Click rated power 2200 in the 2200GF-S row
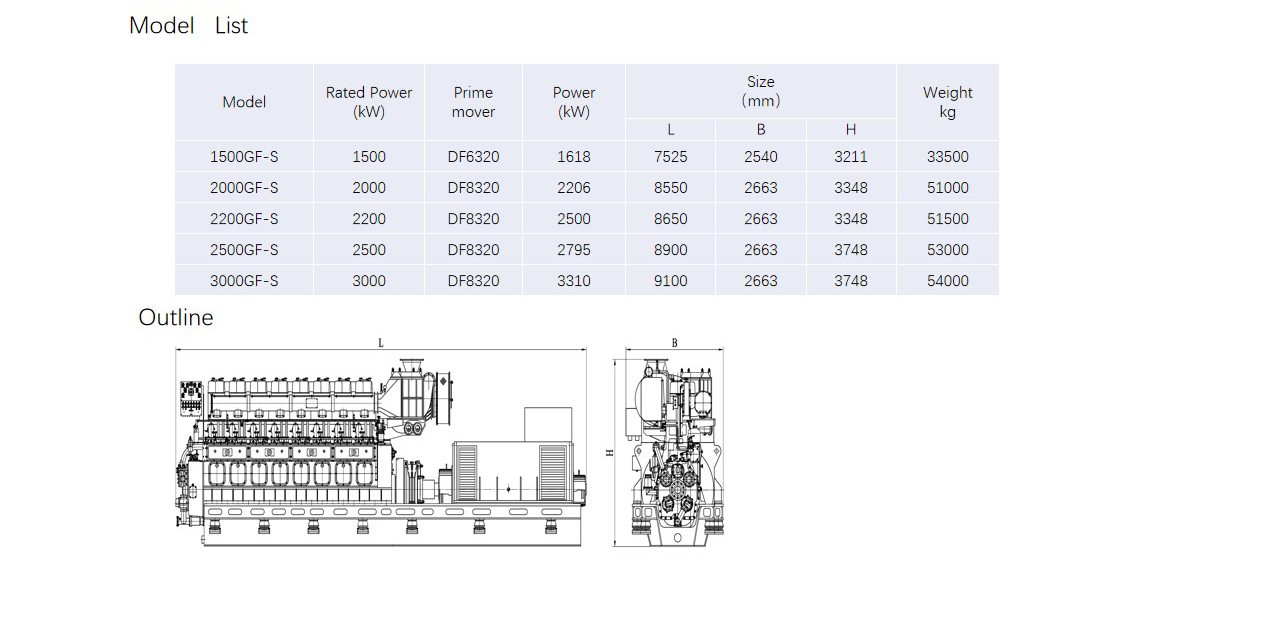 tap(369, 218)
